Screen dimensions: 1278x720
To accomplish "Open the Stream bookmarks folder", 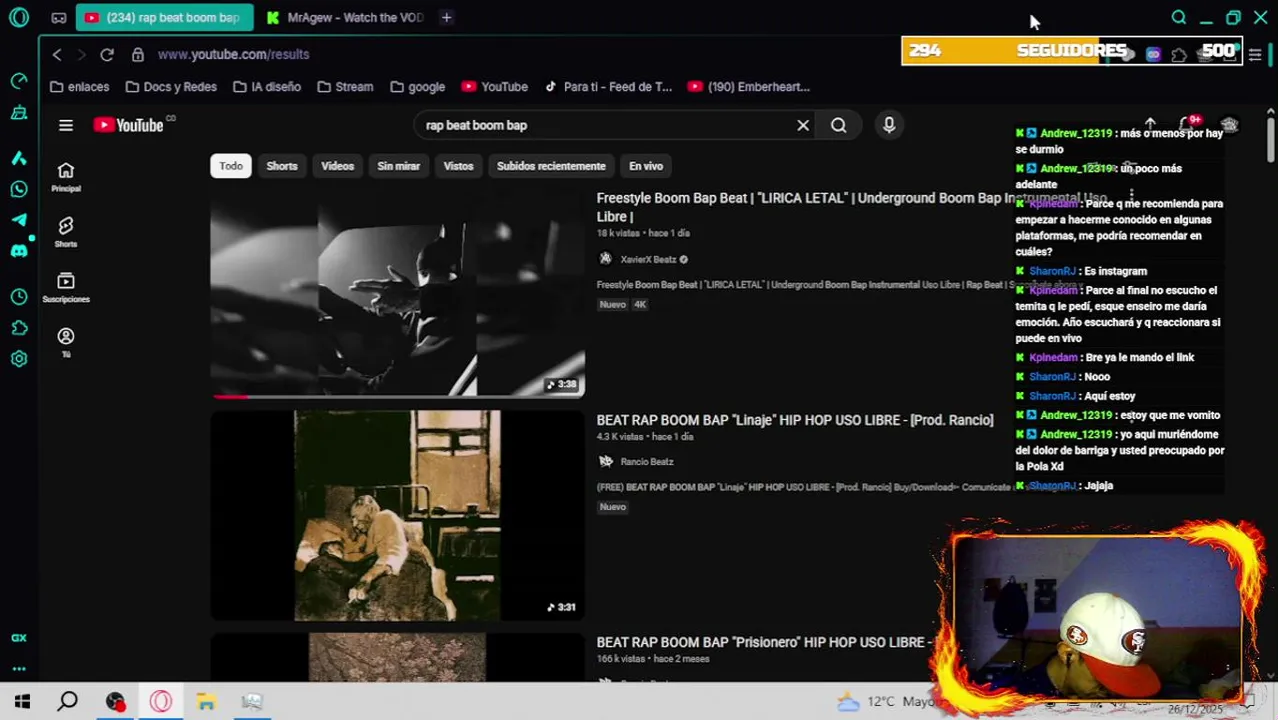I will coord(345,87).
